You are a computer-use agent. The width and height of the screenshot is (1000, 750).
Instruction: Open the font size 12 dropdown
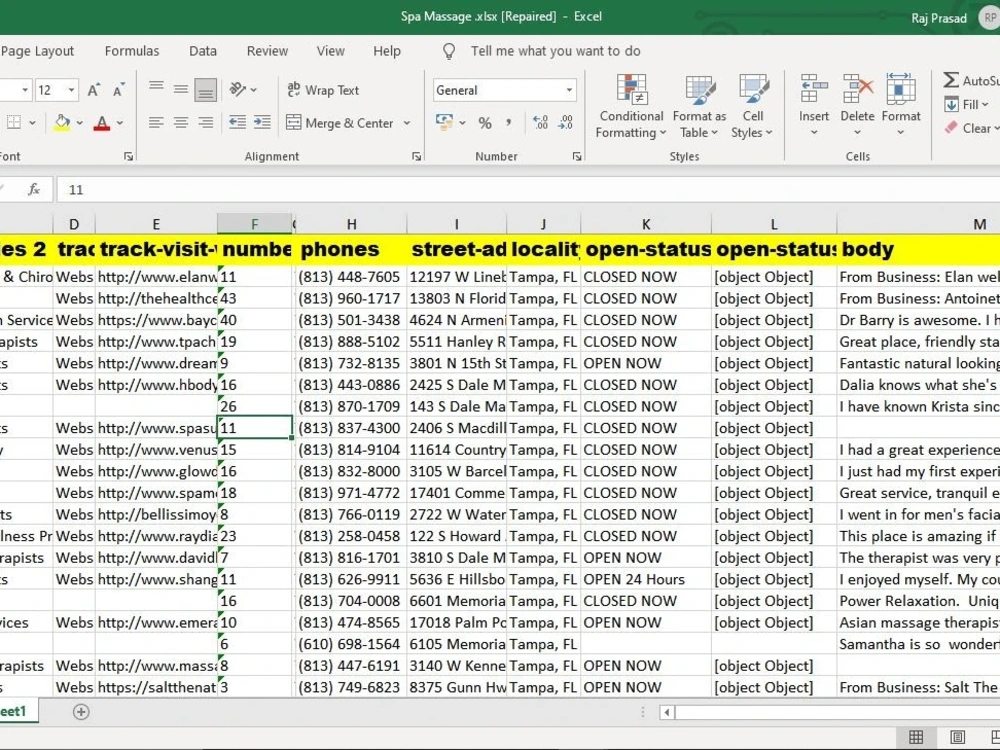coord(71,90)
